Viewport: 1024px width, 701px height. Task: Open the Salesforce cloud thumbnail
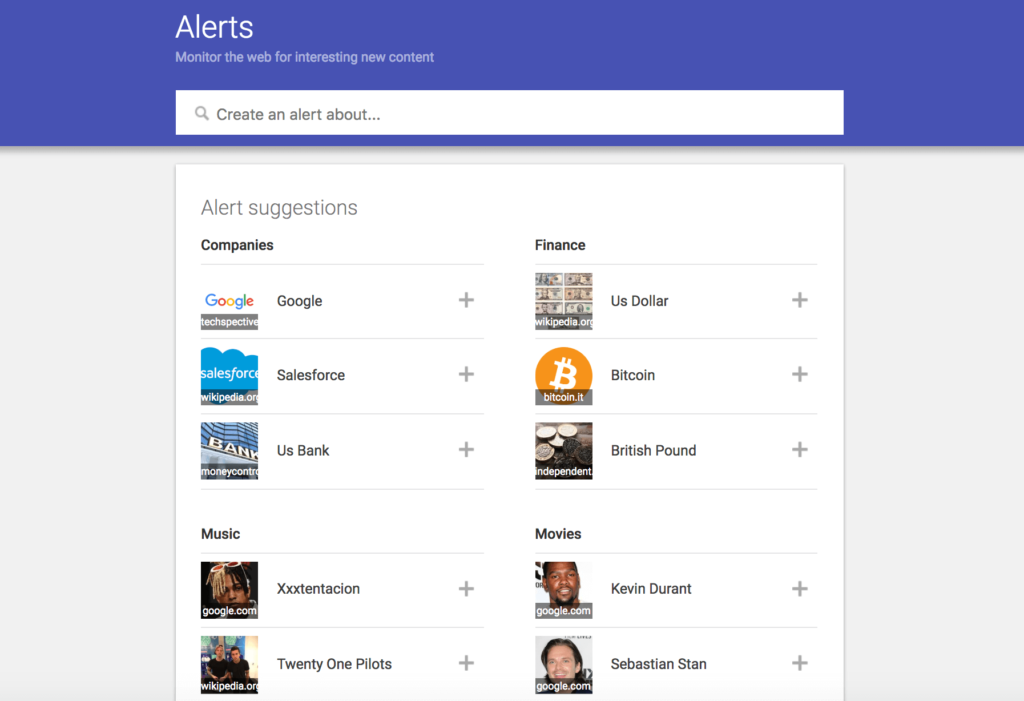coord(229,376)
